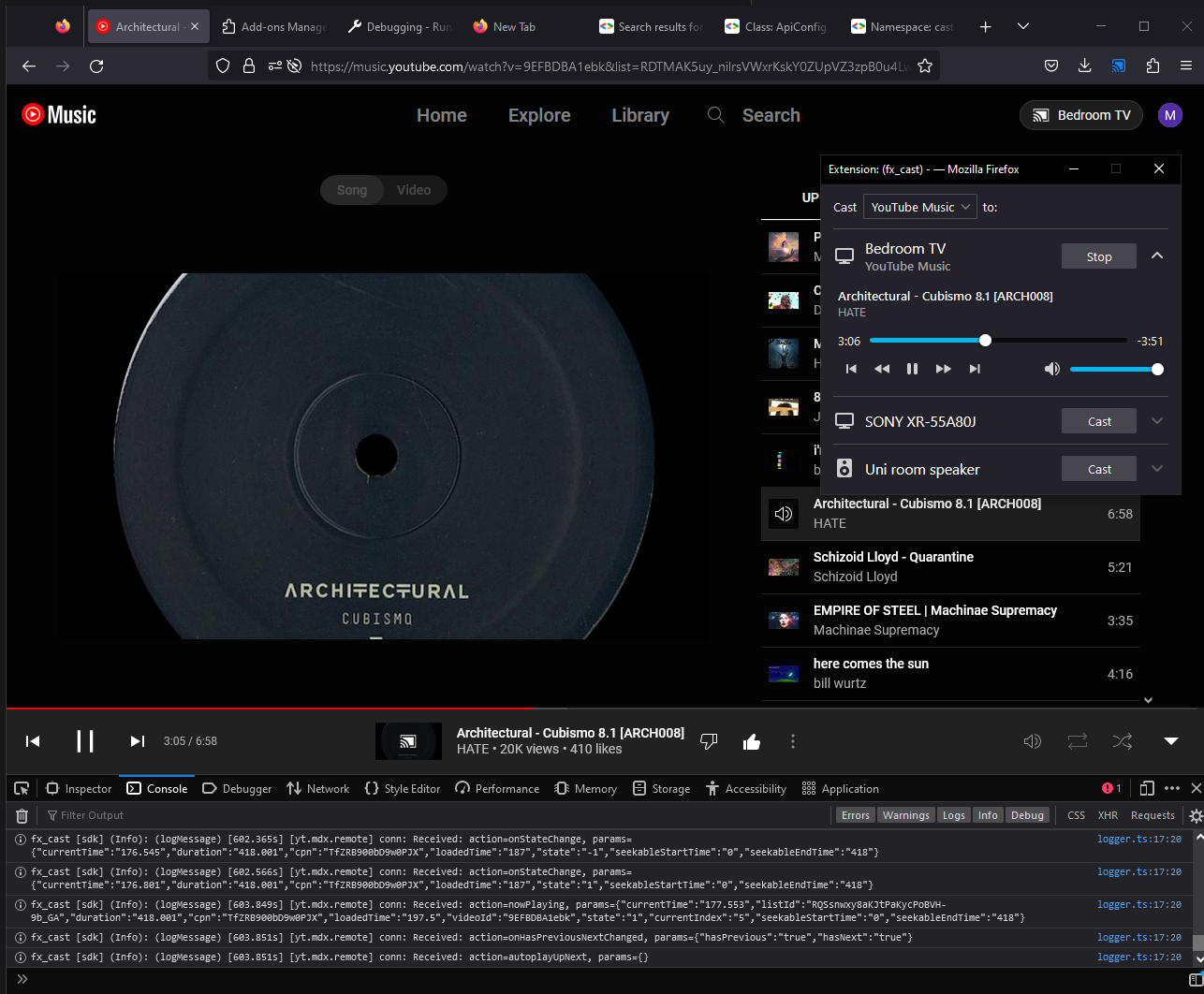Click next track in fx_cast popup

[975, 369]
